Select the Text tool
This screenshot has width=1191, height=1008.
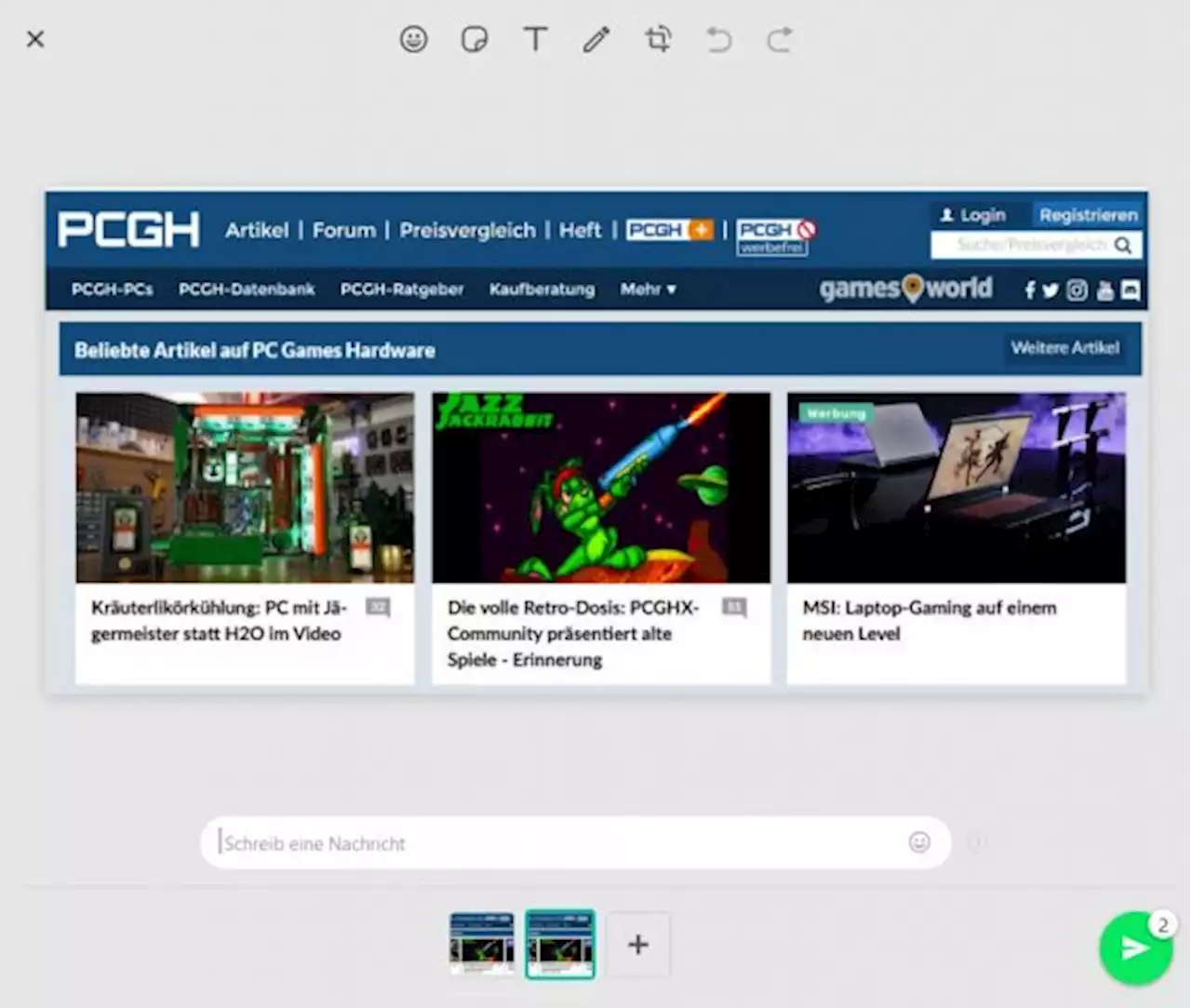coord(535,39)
